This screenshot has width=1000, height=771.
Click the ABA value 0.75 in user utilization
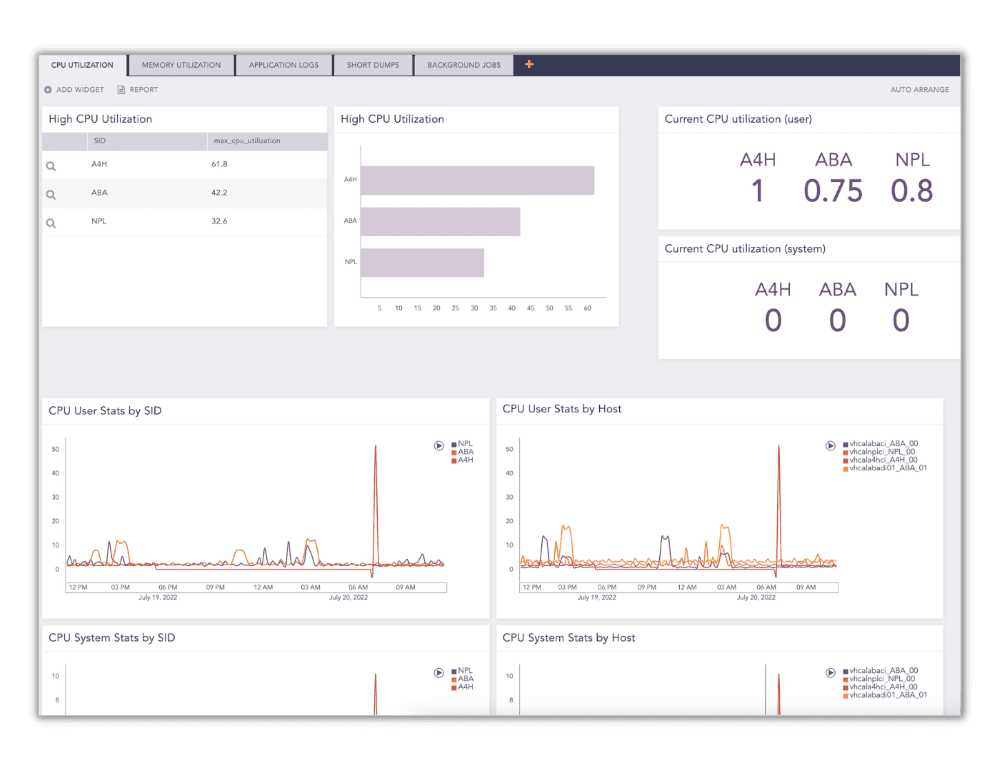pos(833,191)
